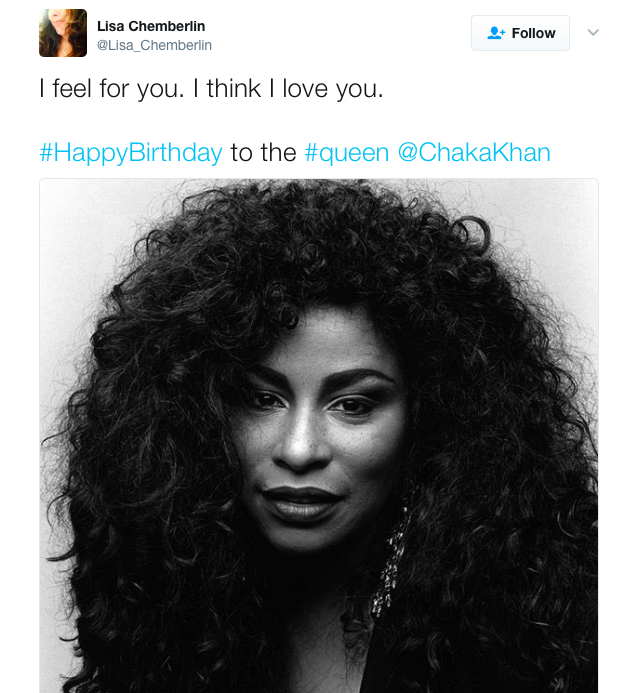Visit the @ChakaKhan mention
The height and width of the screenshot is (693, 638).
[x=474, y=152]
